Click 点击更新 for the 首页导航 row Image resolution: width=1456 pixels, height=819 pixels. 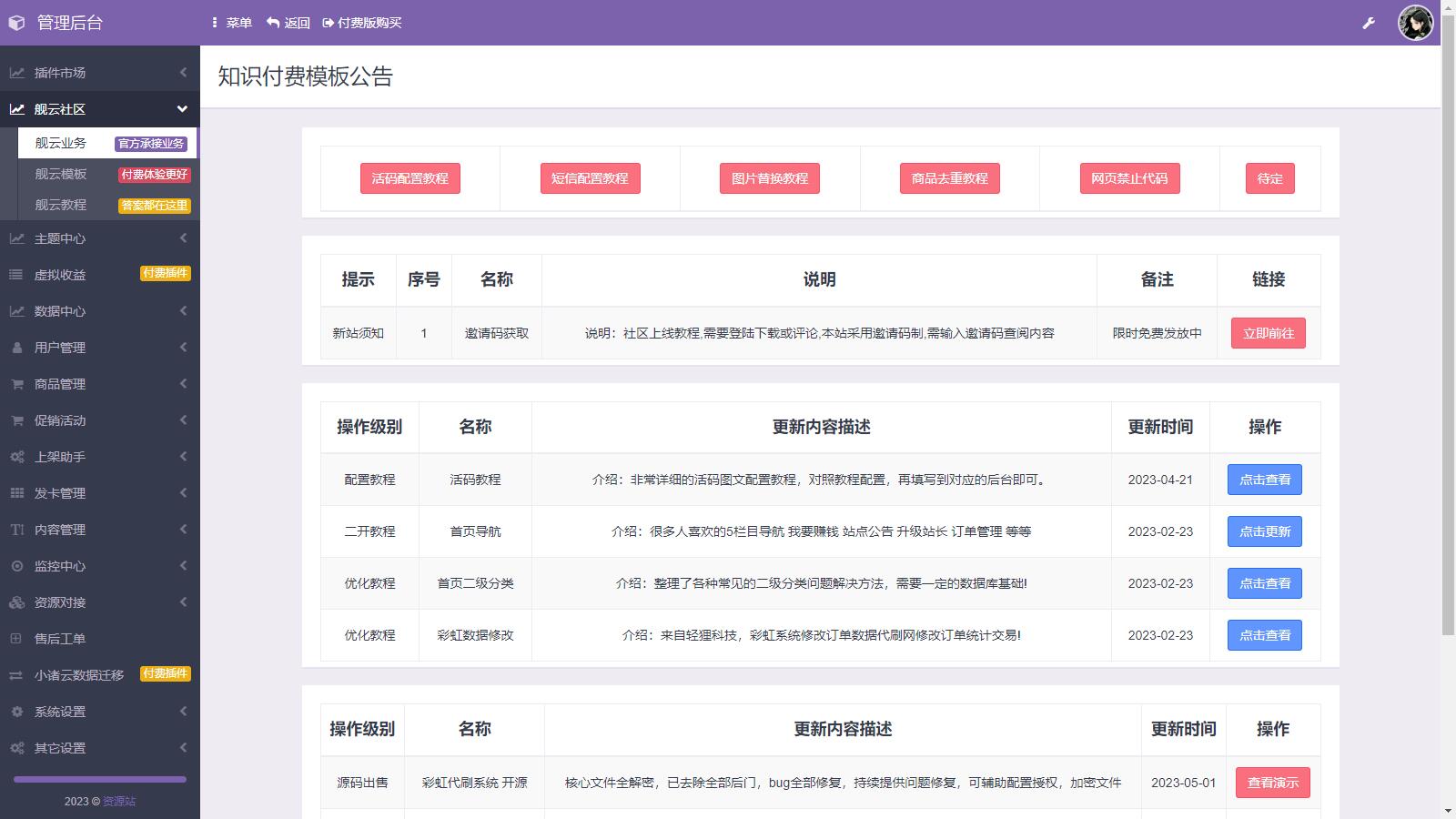(x=1264, y=531)
